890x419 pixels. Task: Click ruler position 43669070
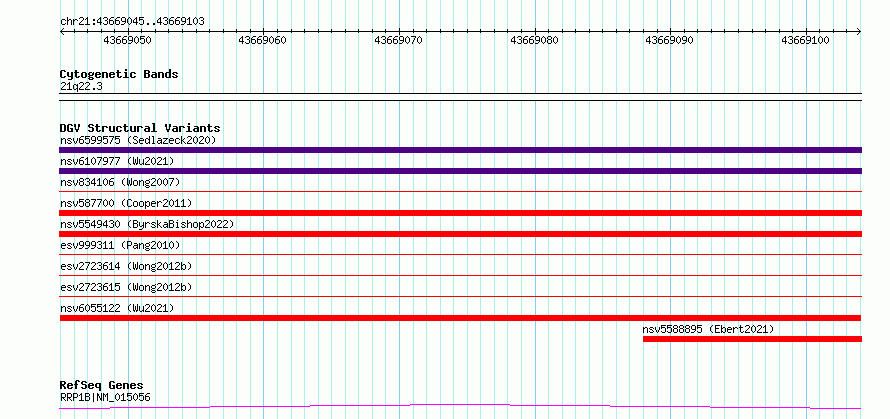click(x=398, y=40)
